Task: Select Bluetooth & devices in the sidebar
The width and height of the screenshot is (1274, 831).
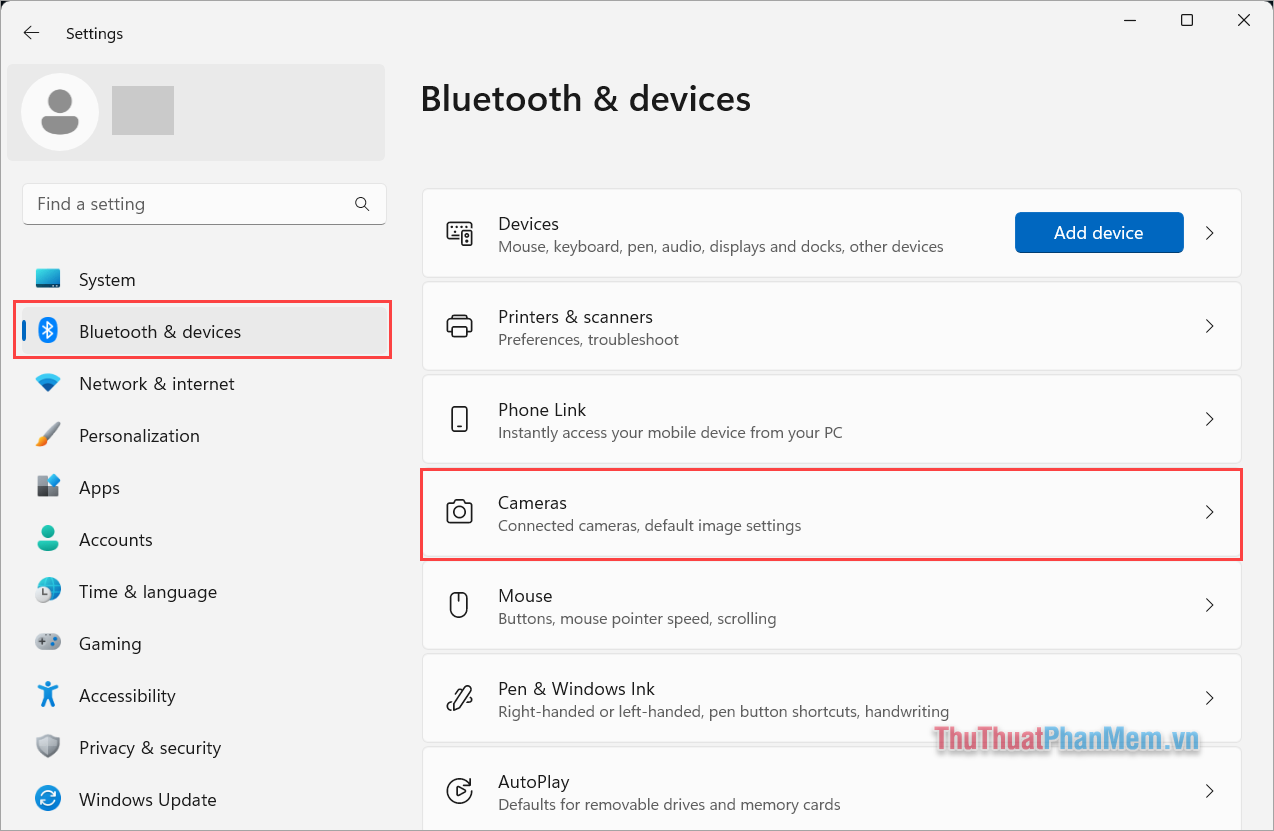Action: (x=160, y=330)
